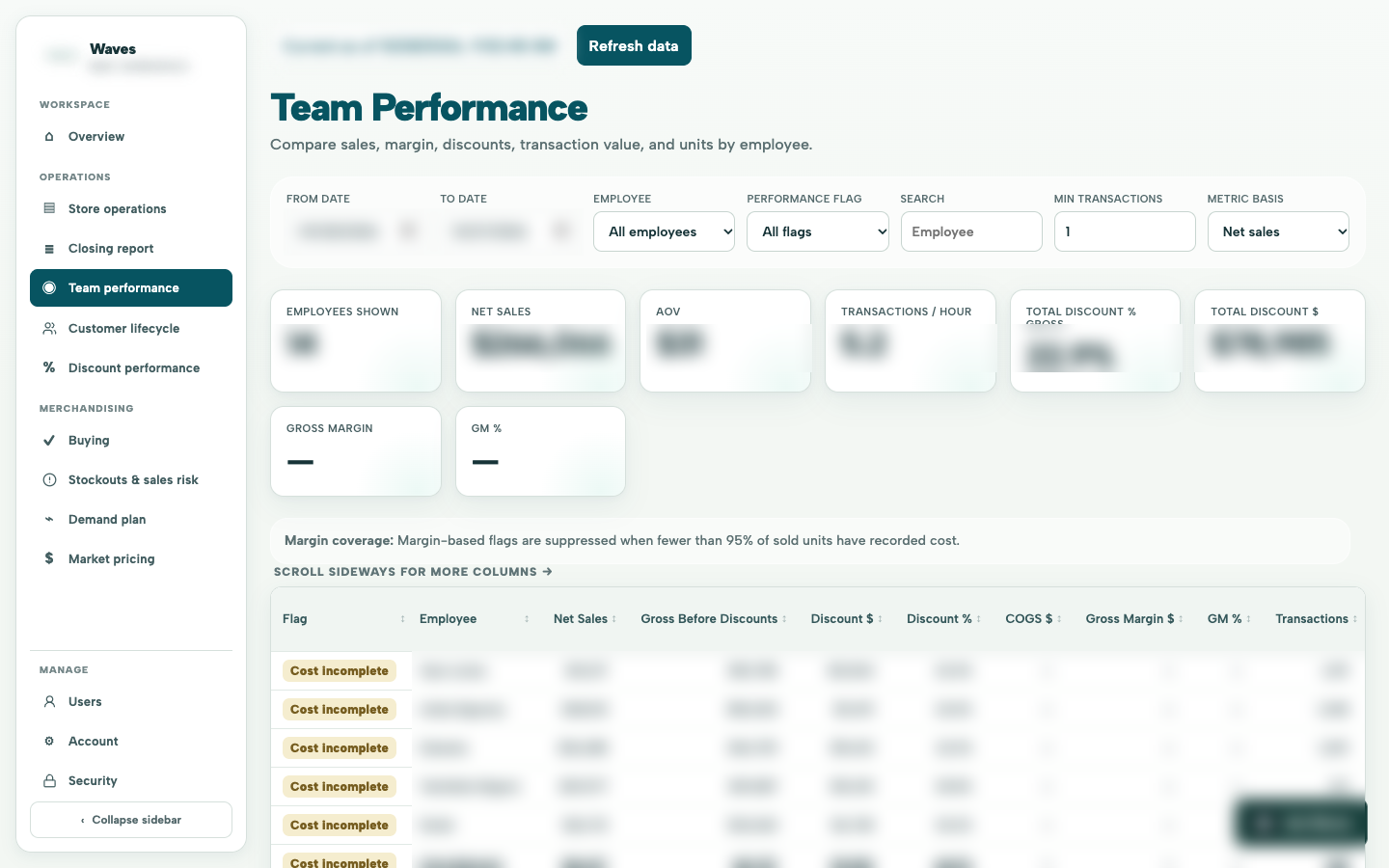This screenshot has height=868, width=1389.
Task: Click the Gross Margin summary card
Action: coord(356,451)
